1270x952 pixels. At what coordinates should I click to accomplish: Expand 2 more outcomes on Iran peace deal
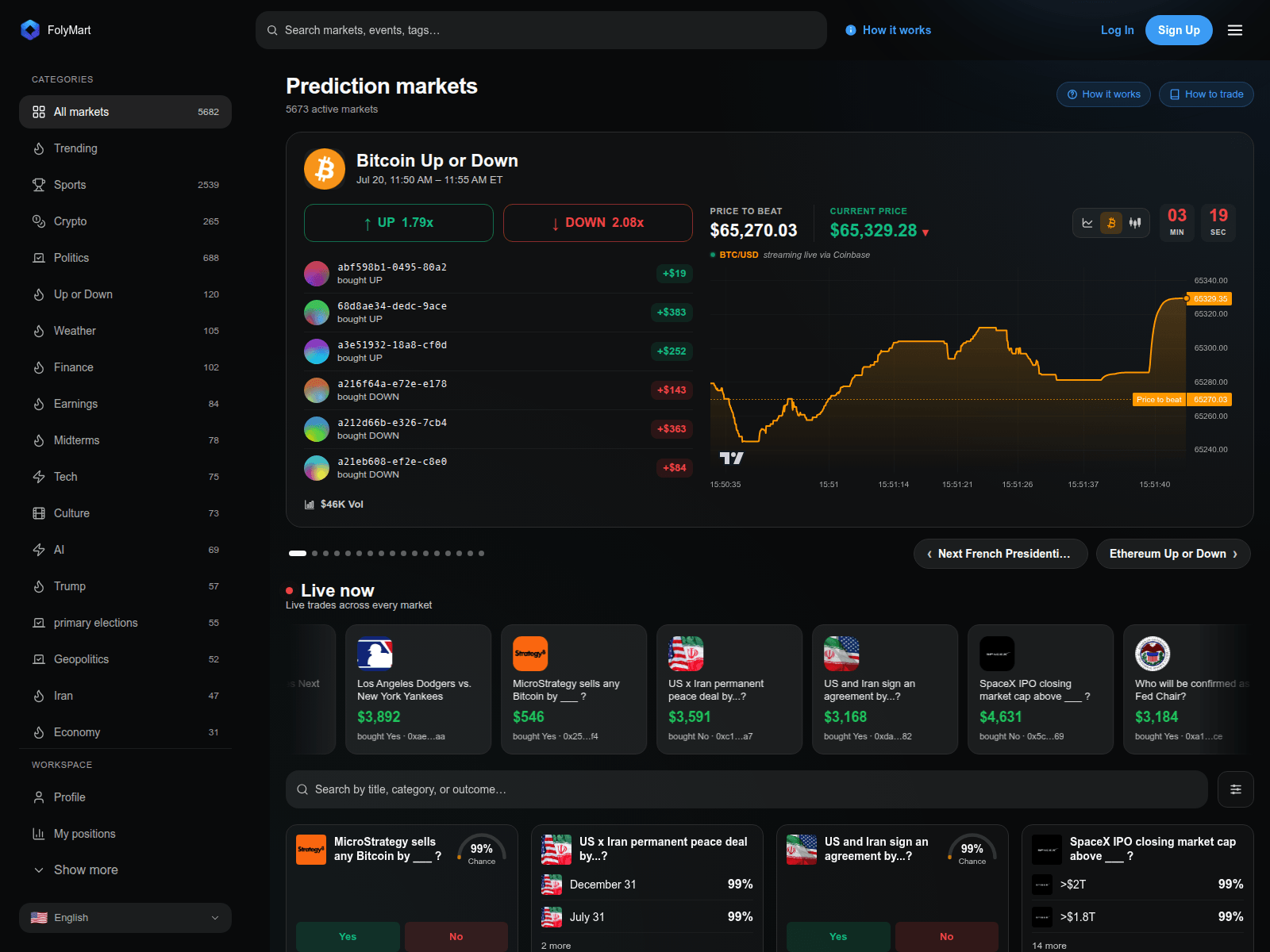(556, 946)
